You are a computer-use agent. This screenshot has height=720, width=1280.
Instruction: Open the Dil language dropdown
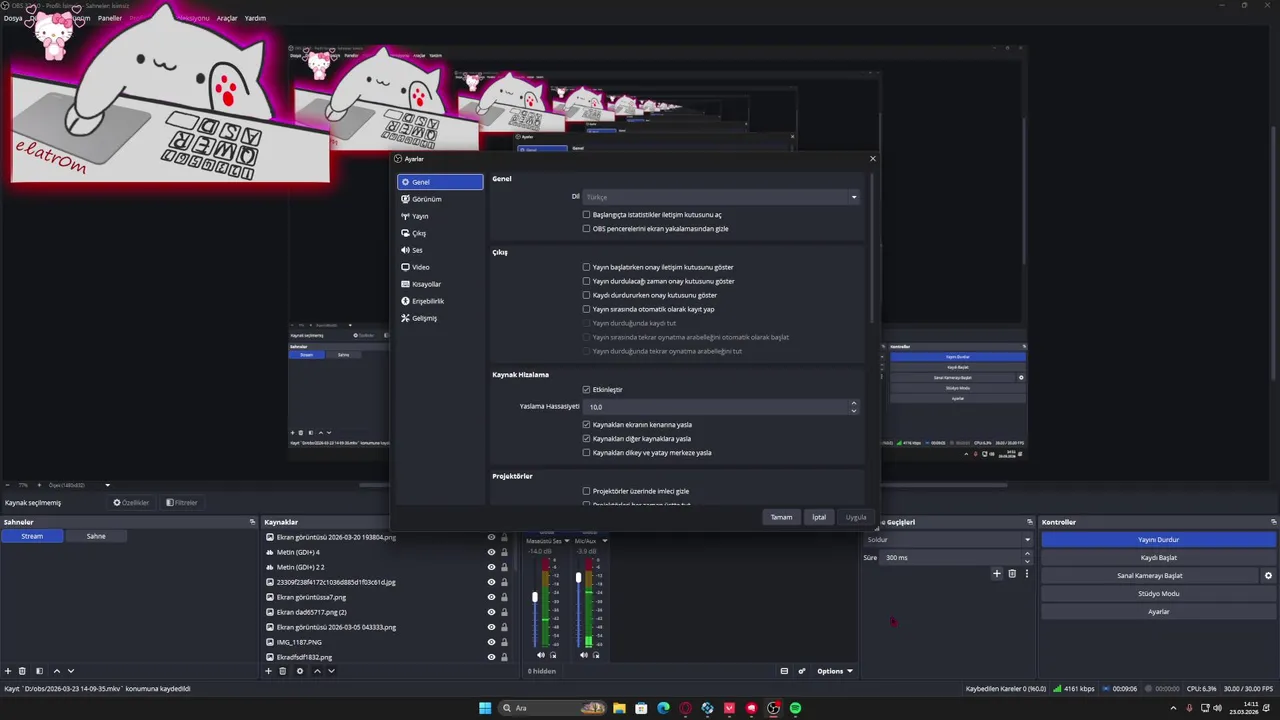721,197
